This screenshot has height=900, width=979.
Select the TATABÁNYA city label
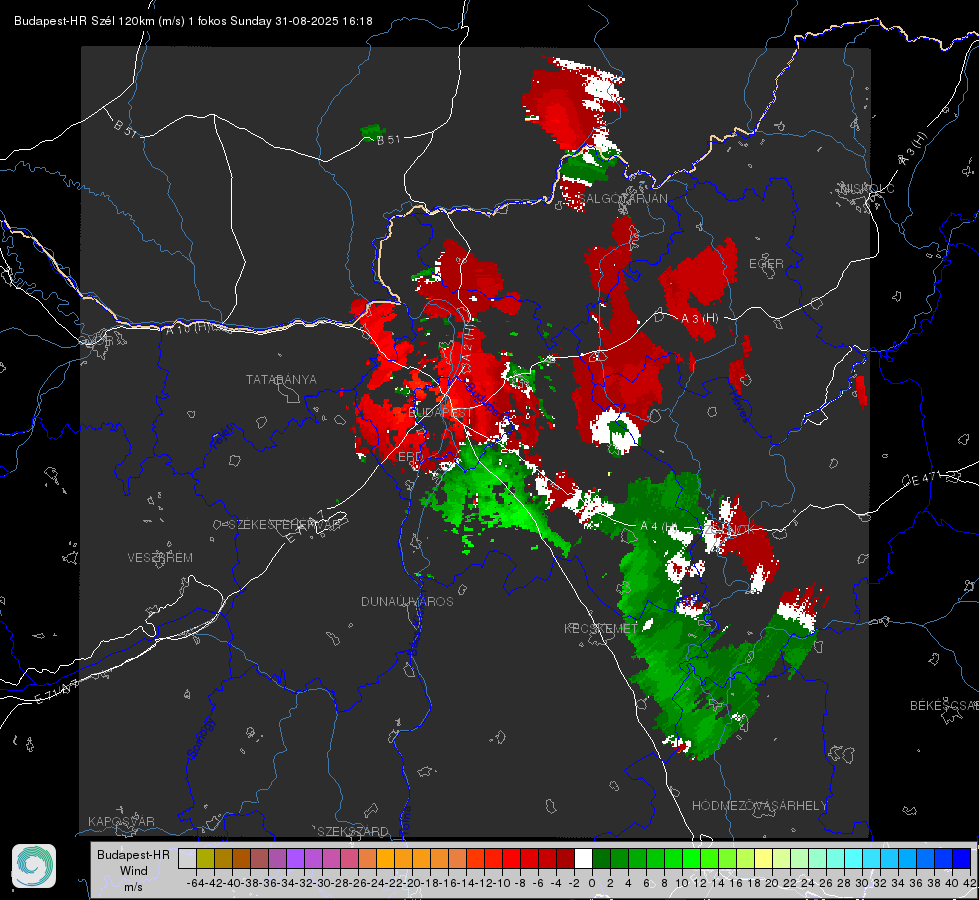tap(281, 380)
